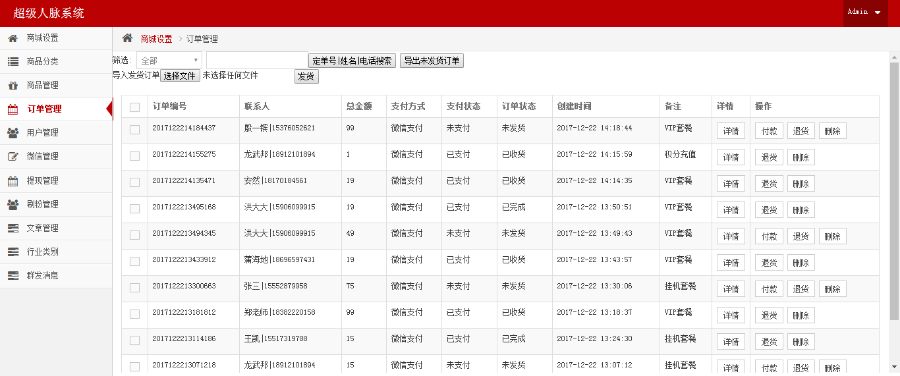Select the checkbox for the 13:50:51 order
Viewport: 900px width, 376px height.
(x=135, y=209)
